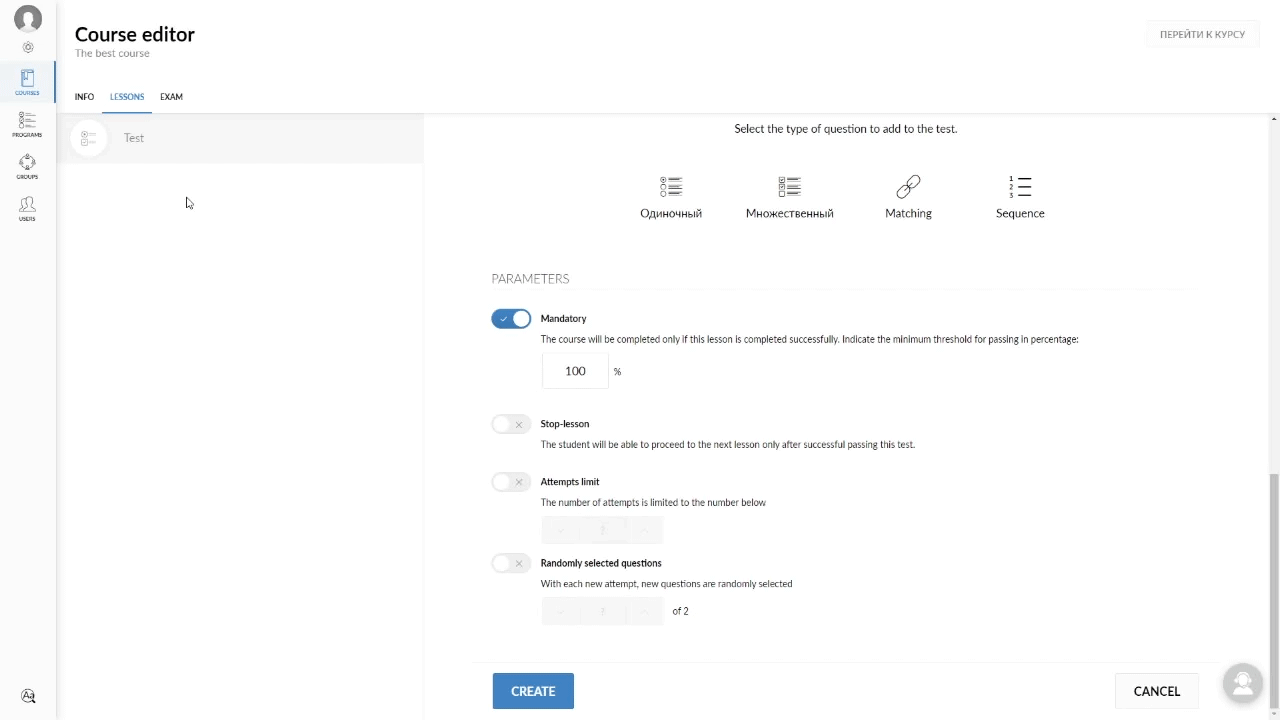Switch to the INFO tab

tap(84, 97)
